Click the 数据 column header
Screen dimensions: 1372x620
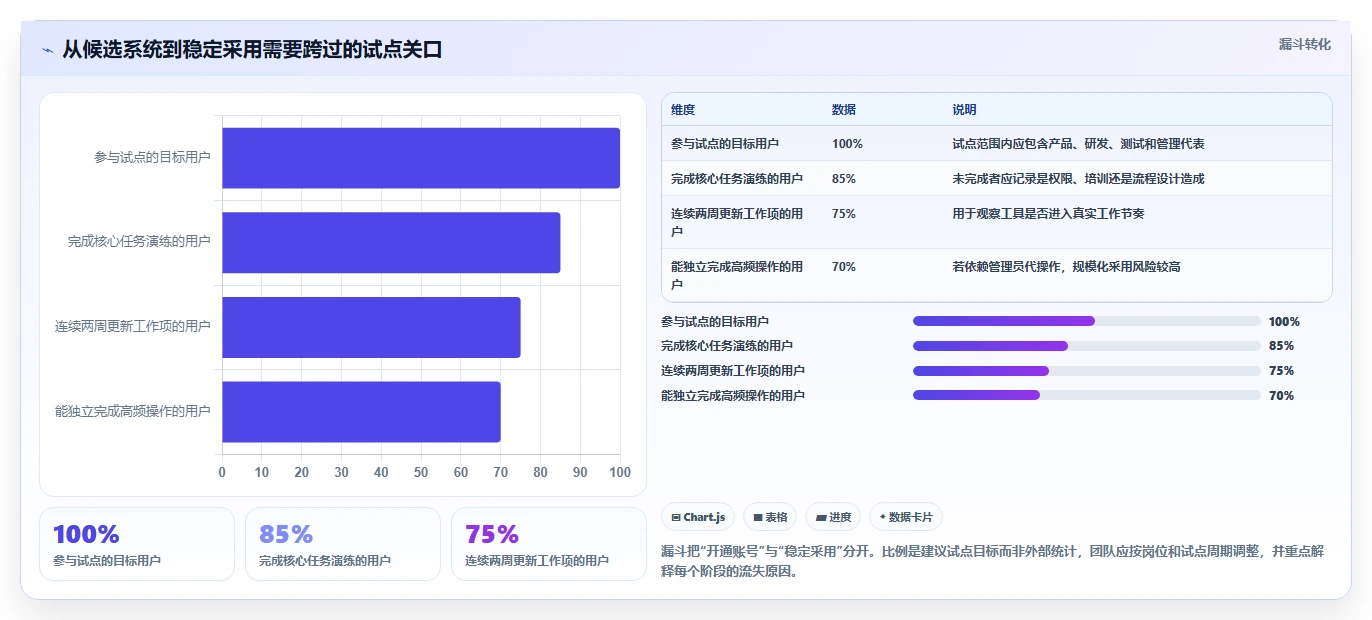pyautogui.click(x=844, y=110)
